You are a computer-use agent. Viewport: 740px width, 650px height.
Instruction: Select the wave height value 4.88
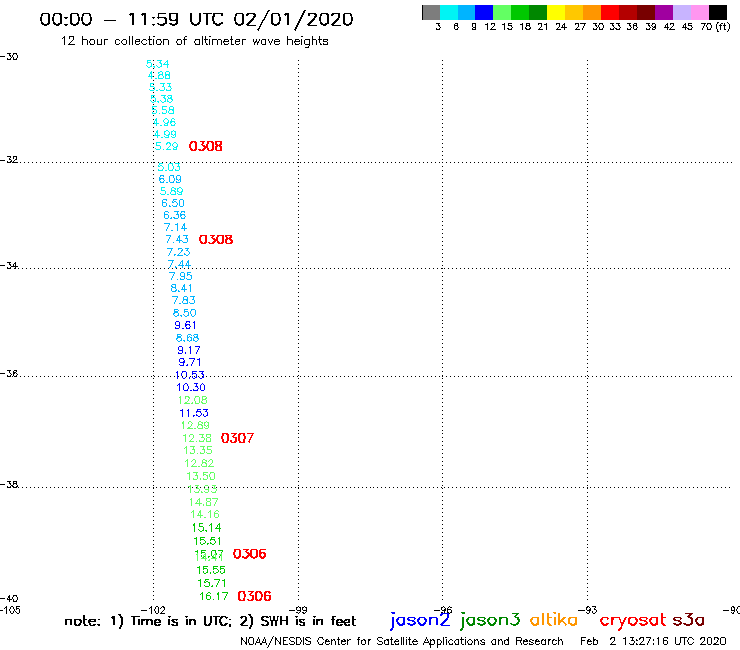[x=159, y=75]
